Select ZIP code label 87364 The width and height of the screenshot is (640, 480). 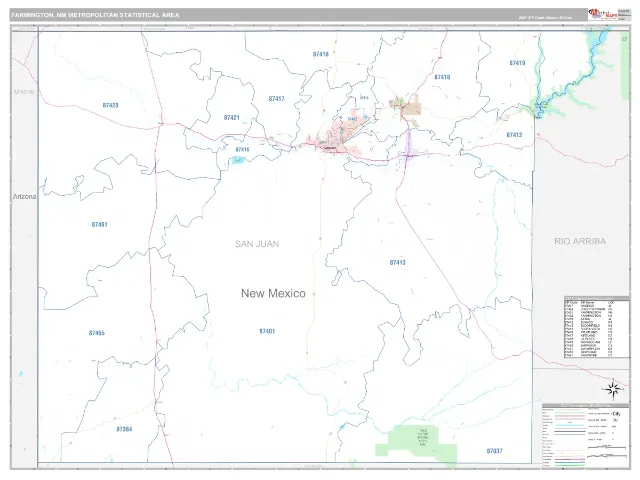124,429
